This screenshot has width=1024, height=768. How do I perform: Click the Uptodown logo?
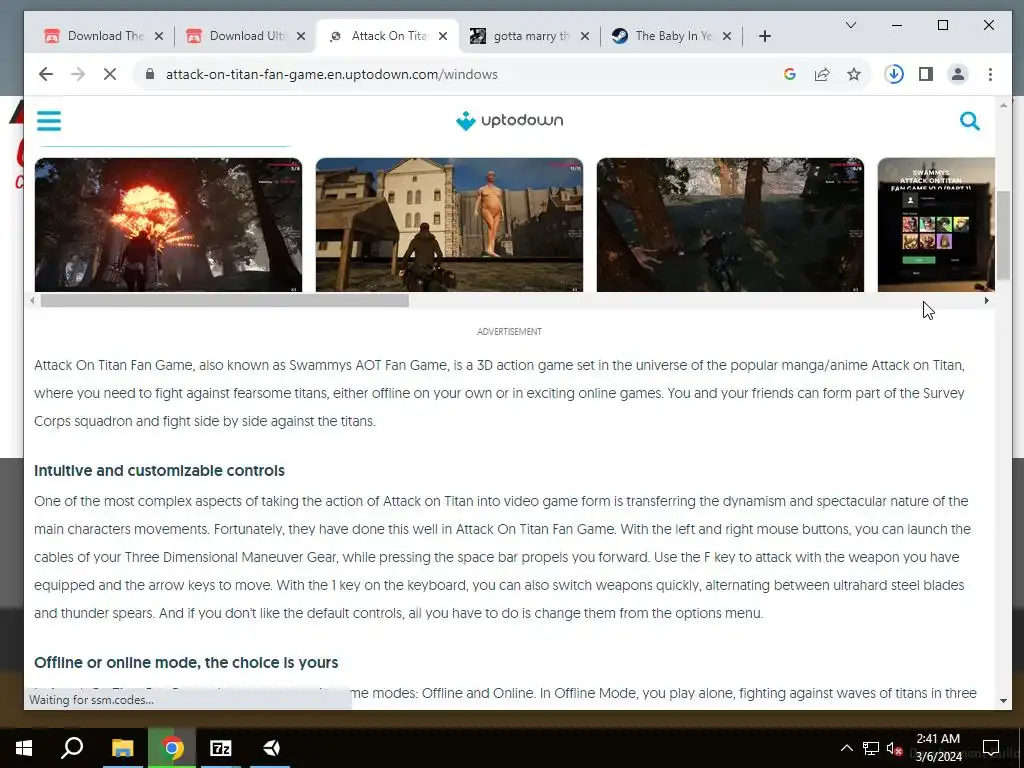click(509, 121)
